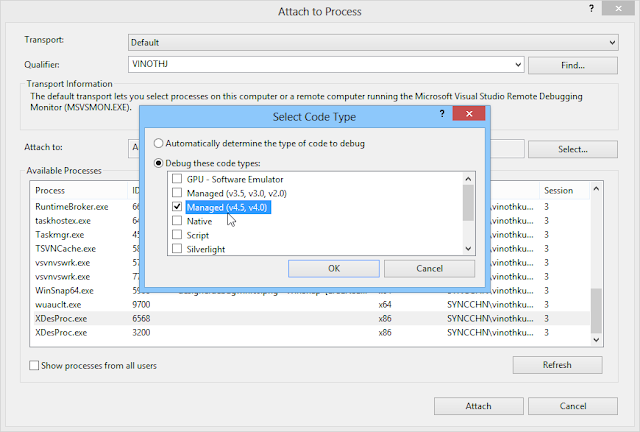Refresh the available processes list
The image size is (640, 432).
point(557,365)
